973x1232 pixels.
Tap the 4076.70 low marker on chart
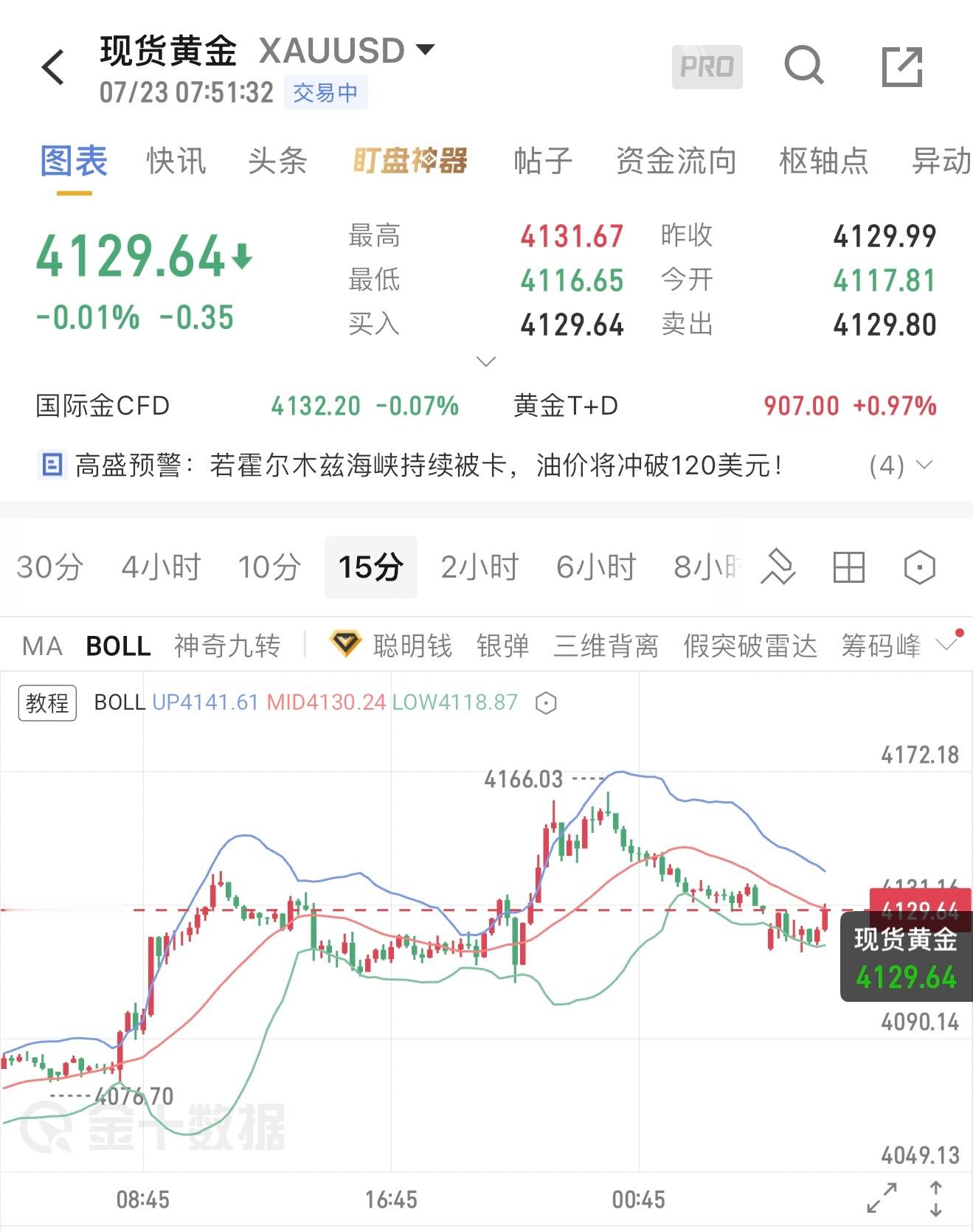pos(134,1096)
